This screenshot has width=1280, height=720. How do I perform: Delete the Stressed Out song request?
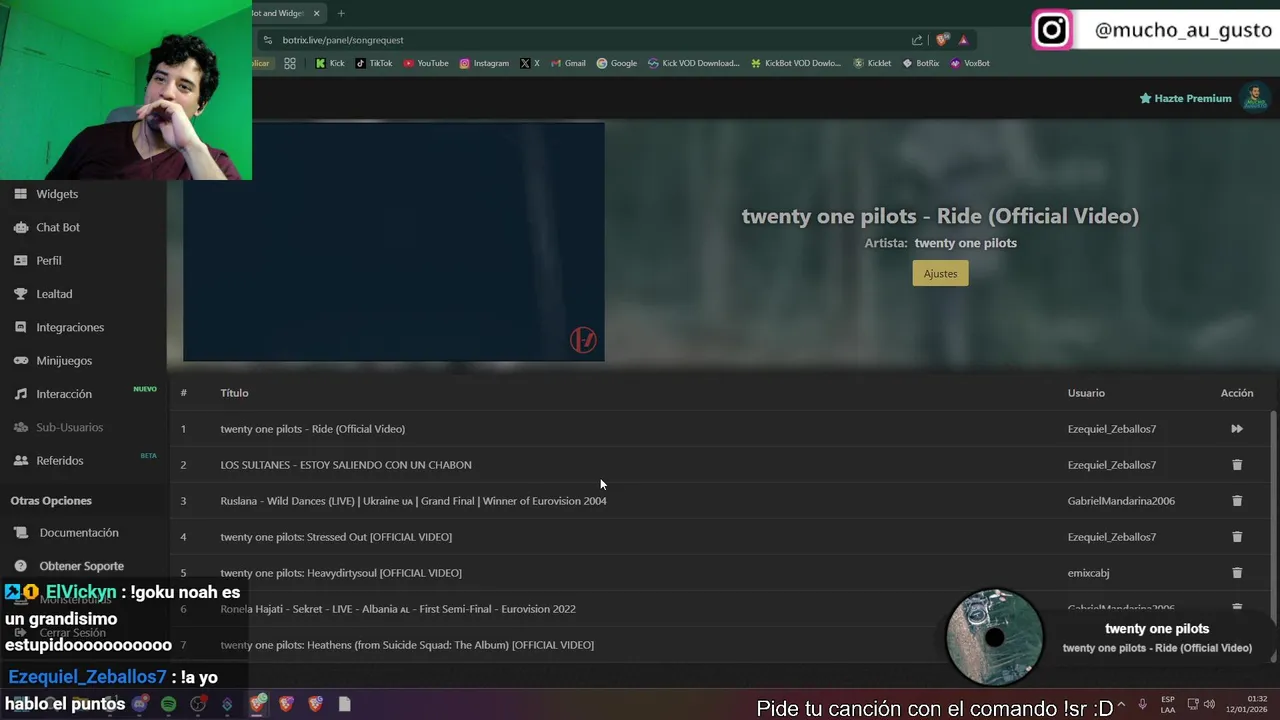point(1237,537)
